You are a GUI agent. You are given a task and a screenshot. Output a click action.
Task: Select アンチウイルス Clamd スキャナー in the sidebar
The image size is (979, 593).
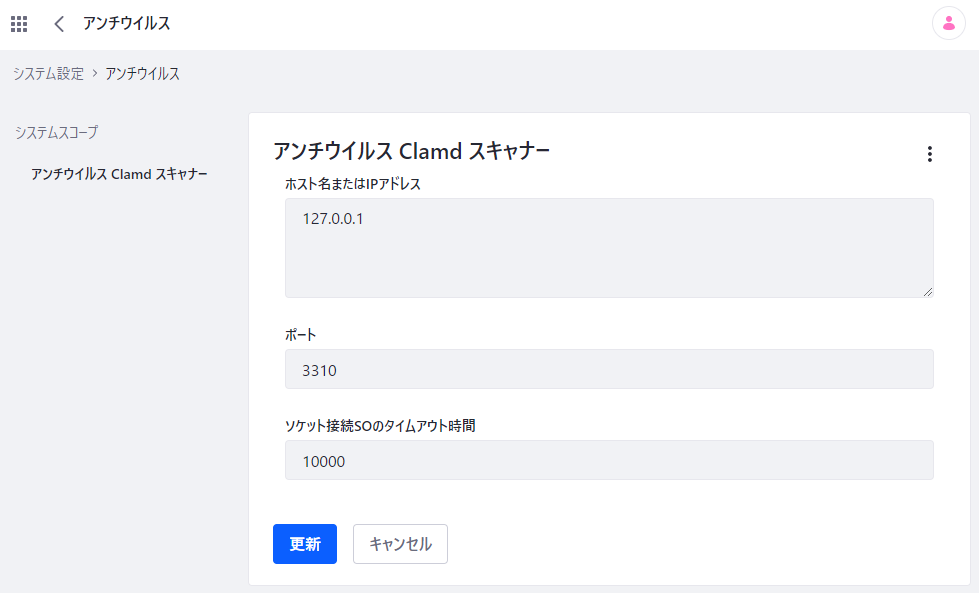(119, 174)
